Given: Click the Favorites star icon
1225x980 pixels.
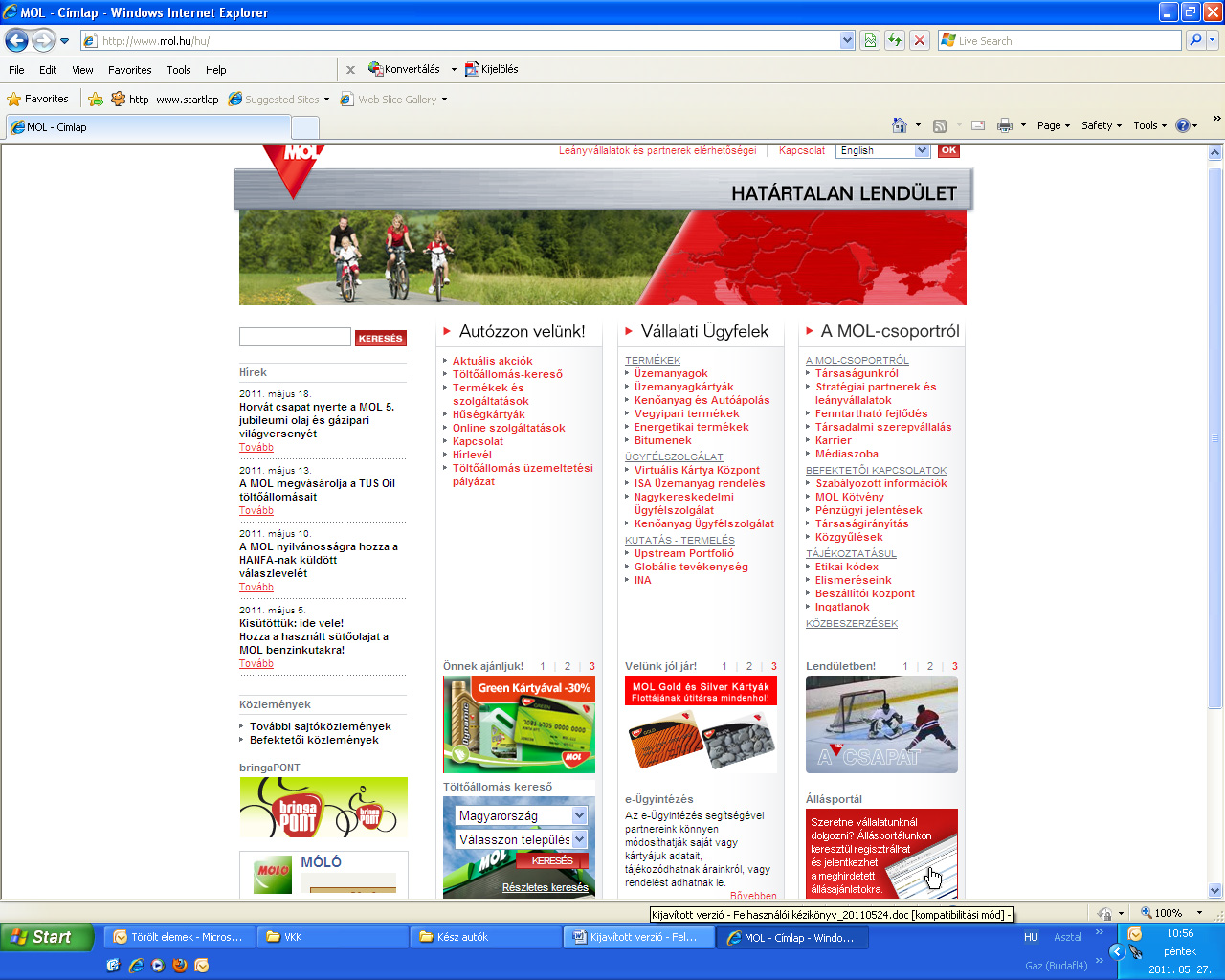Looking at the screenshot, I should click(x=13, y=99).
